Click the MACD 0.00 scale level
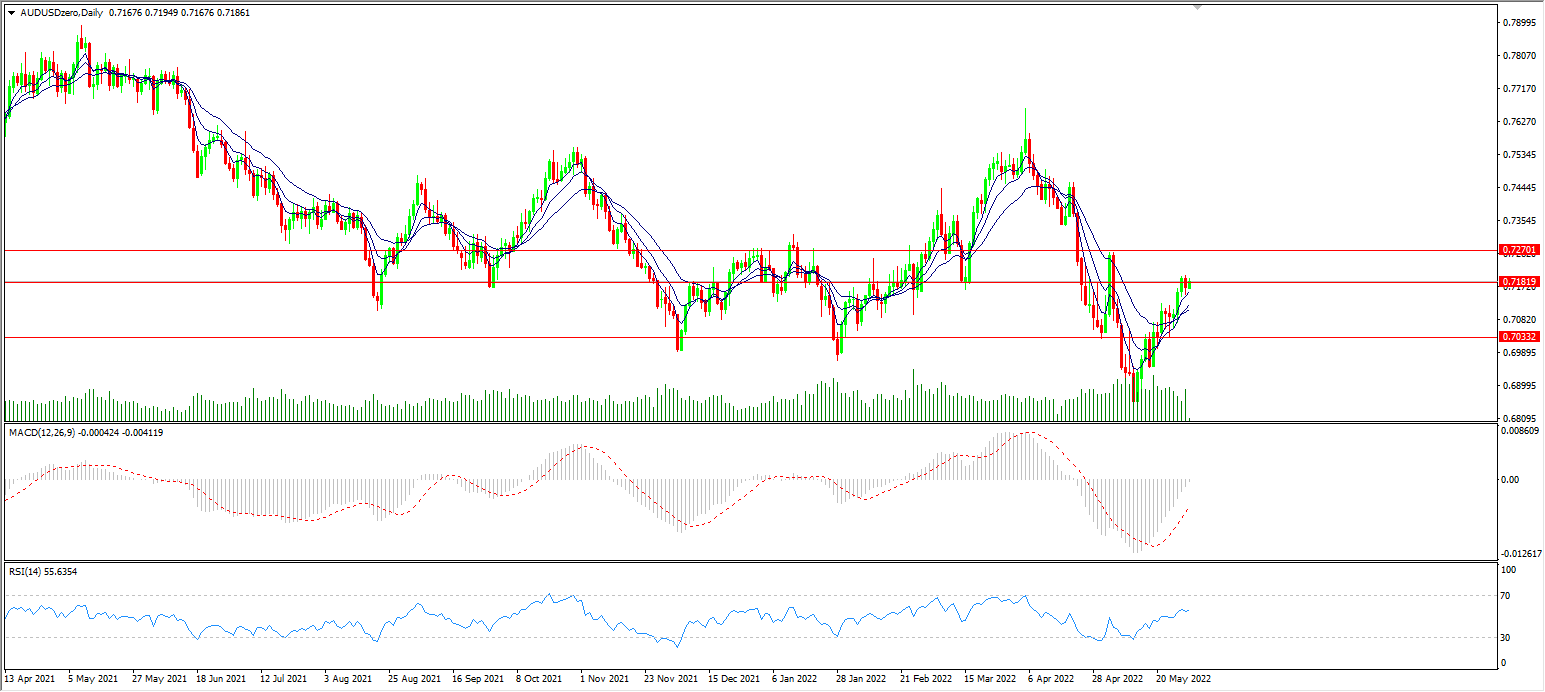The width and height of the screenshot is (1545, 692). point(1511,480)
